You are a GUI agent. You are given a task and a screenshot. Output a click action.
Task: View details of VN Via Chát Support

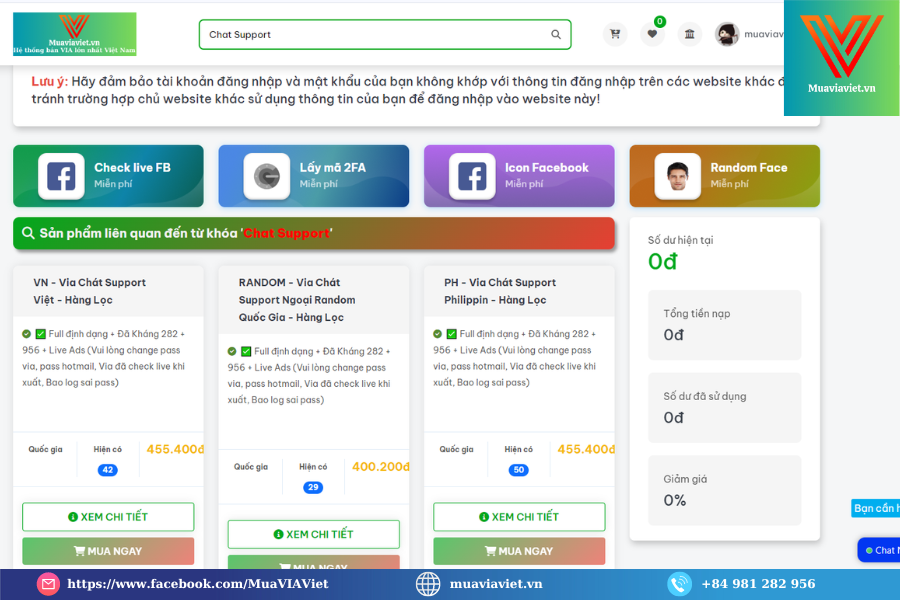pos(108,517)
